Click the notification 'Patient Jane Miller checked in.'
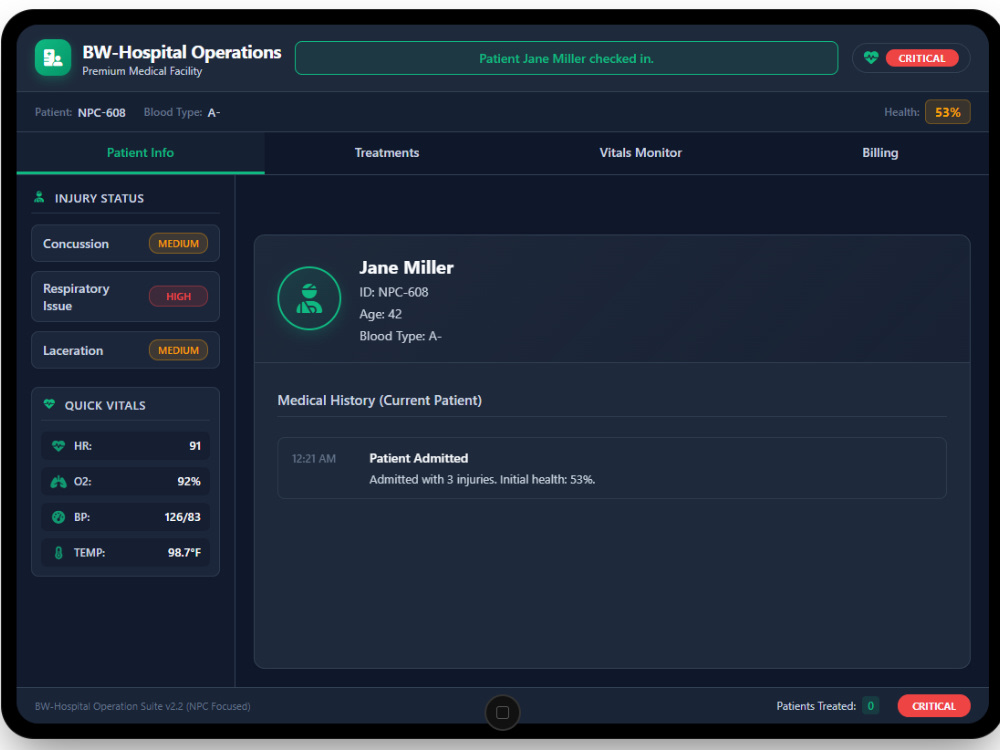The height and width of the screenshot is (750, 1000). pyautogui.click(x=566, y=58)
